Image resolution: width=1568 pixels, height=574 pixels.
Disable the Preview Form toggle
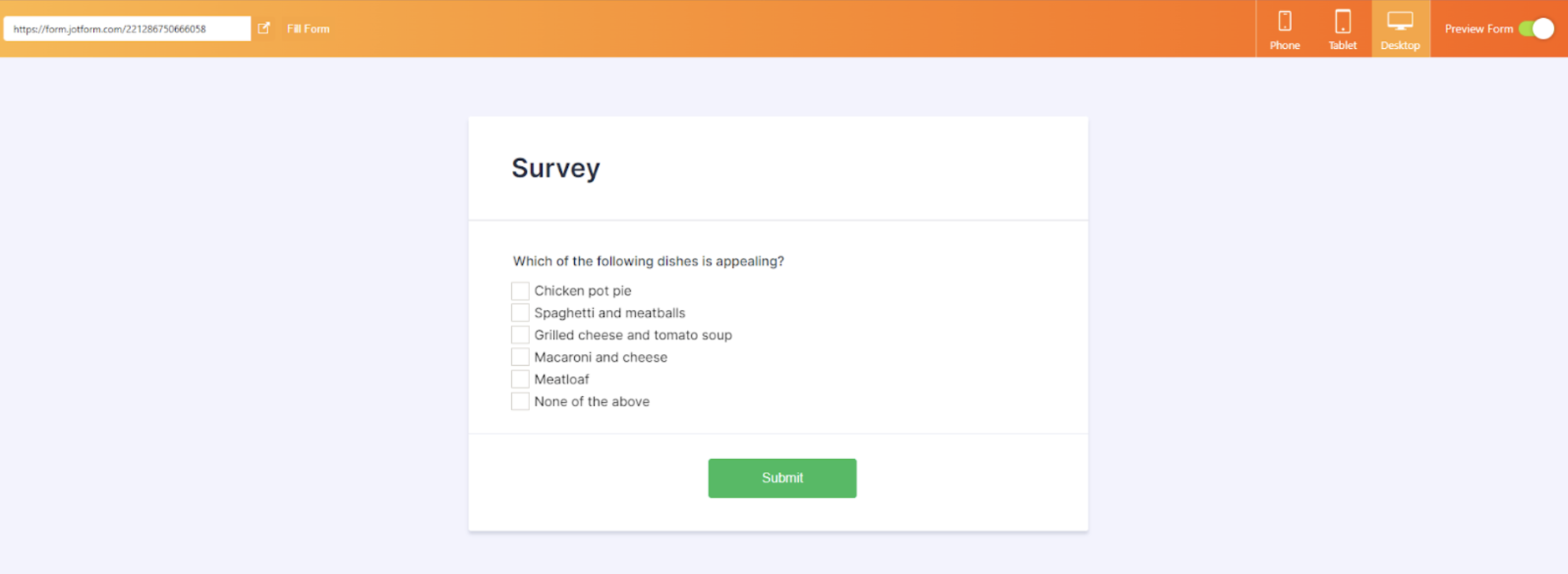(1536, 29)
